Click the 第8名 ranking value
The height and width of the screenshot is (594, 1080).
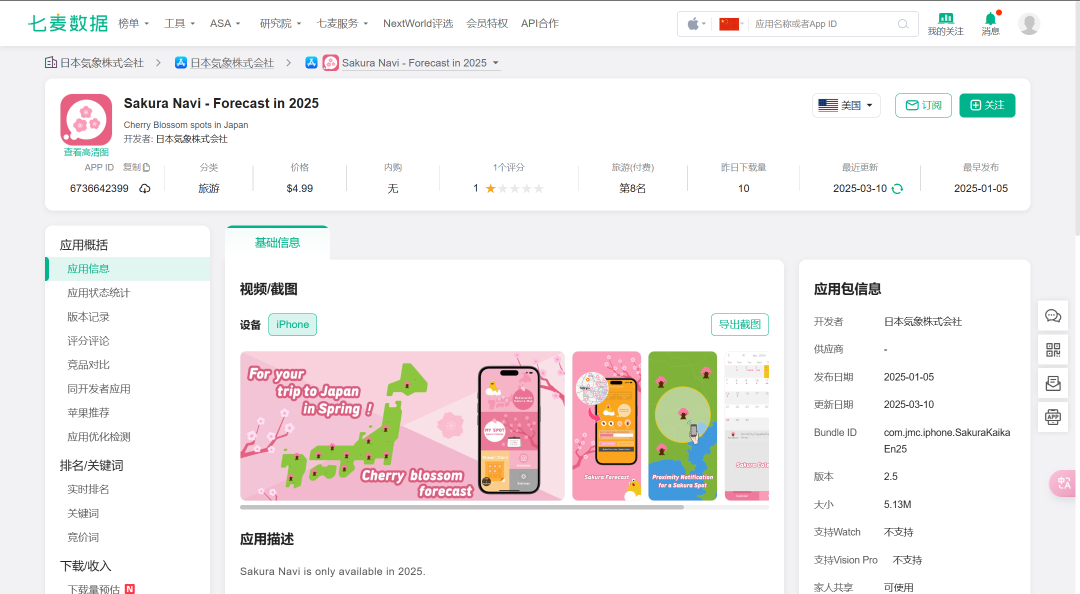[x=632, y=188]
